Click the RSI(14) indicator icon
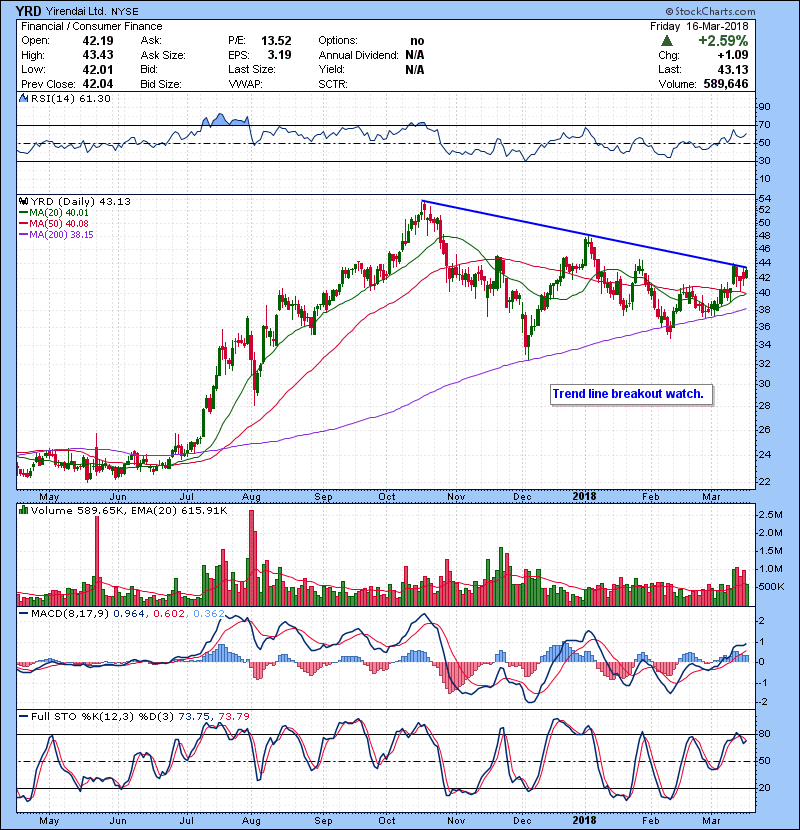800x830 pixels. pos(23,98)
